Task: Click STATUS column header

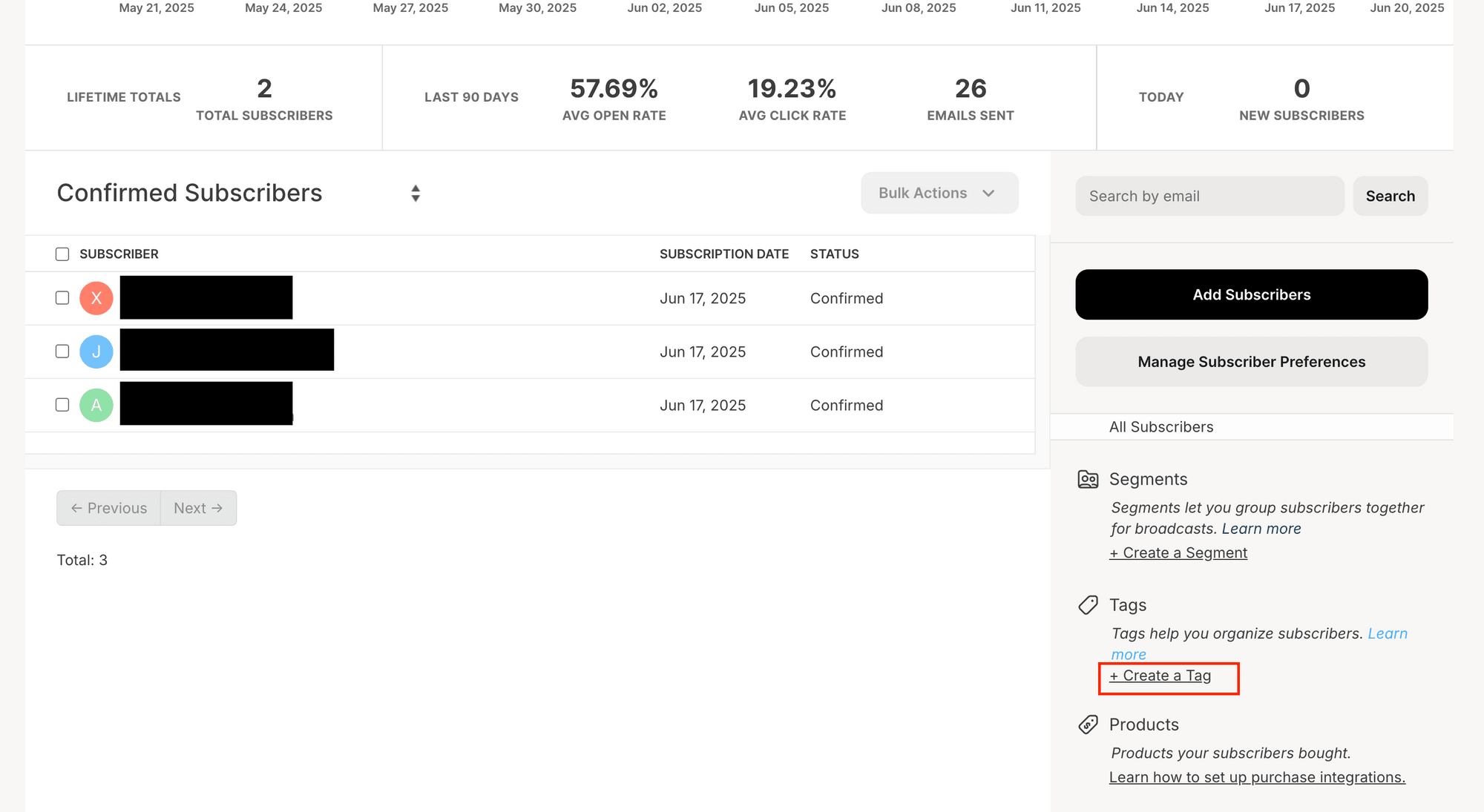Action: tap(835, 254)
